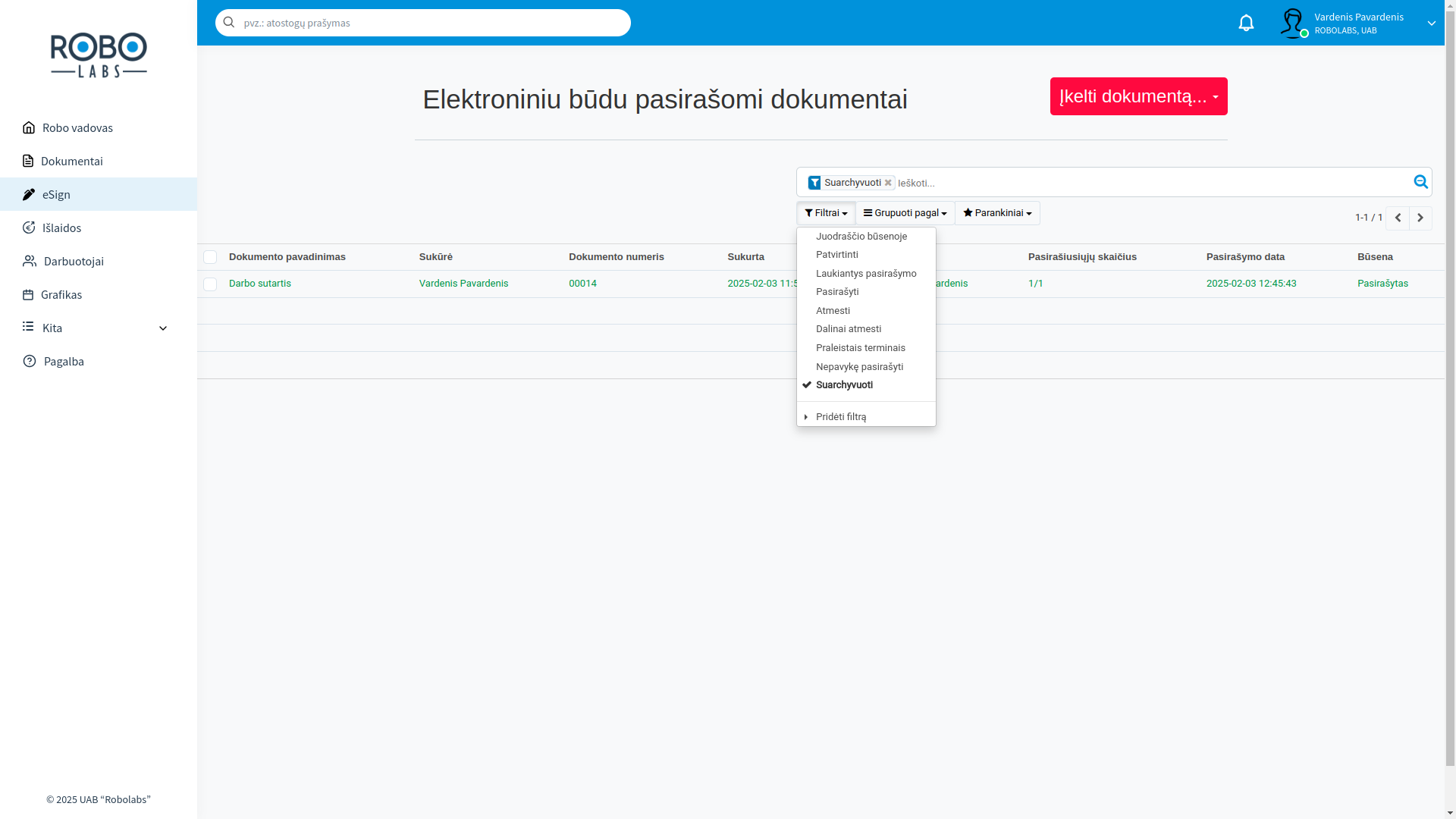Click Vardenis Pavardenis in Sukūrė column
This screenshot has width=1456, height=819.
click(464, 284)
